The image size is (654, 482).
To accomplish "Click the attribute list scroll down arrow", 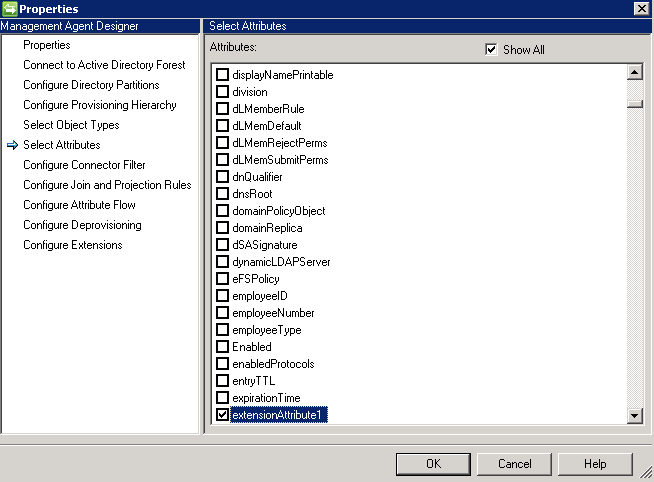I will pyautogui.click(x=635, y=415).
